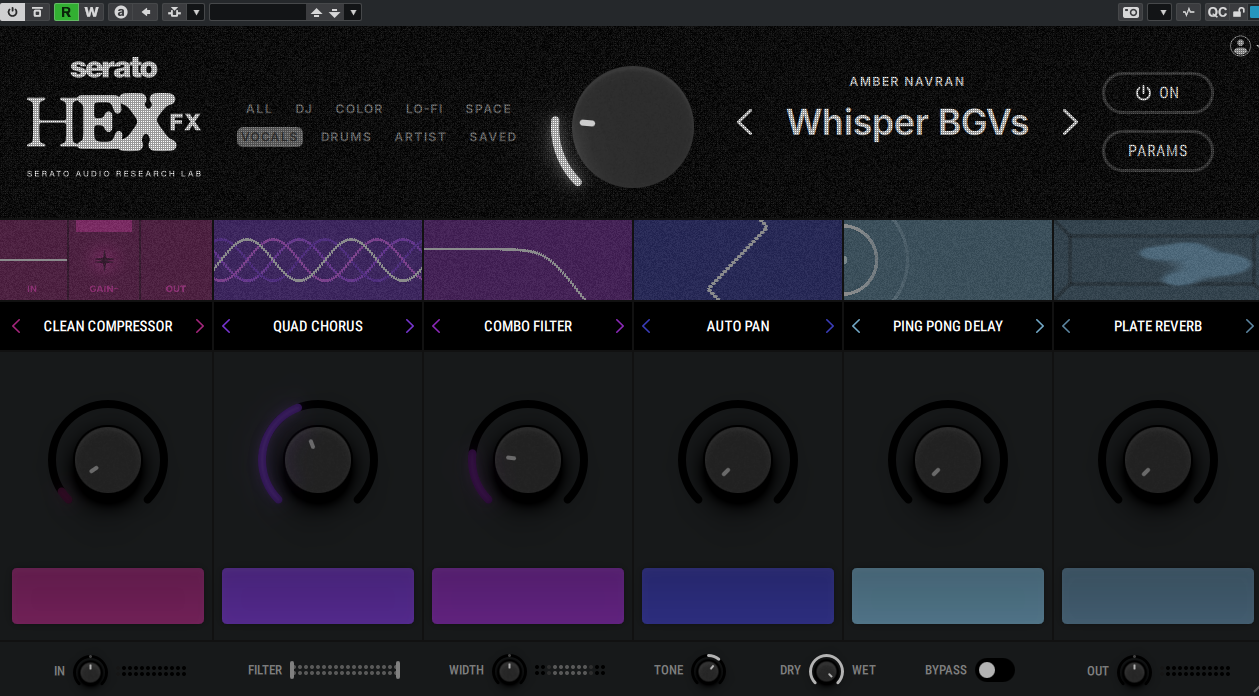Switch Ping Pong Delay to previous effect
1259x696 pixels.
(856, 326)
